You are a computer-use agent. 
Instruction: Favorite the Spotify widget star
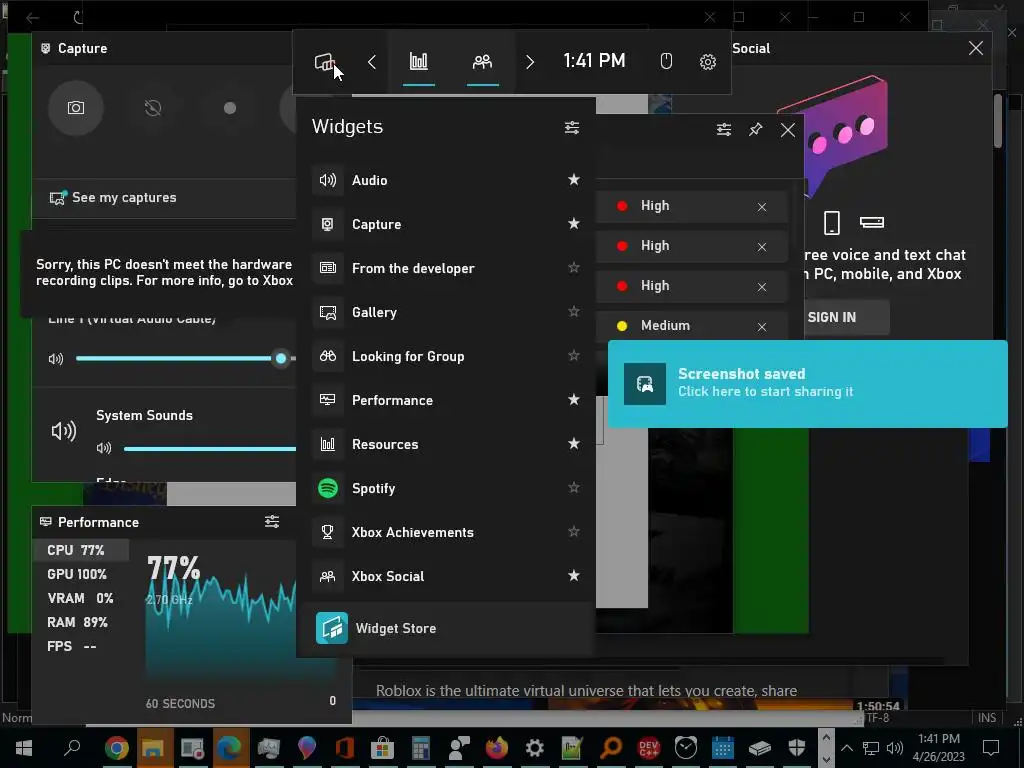pos(573,487)
